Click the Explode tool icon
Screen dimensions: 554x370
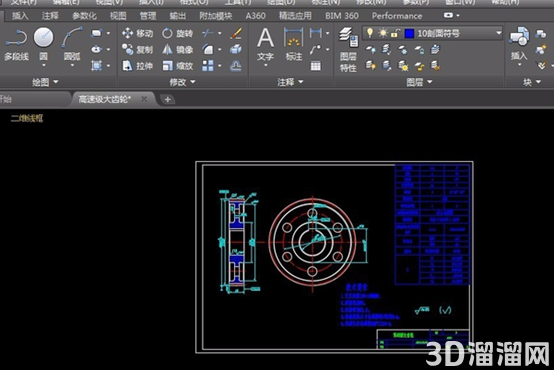click(236, 49)
